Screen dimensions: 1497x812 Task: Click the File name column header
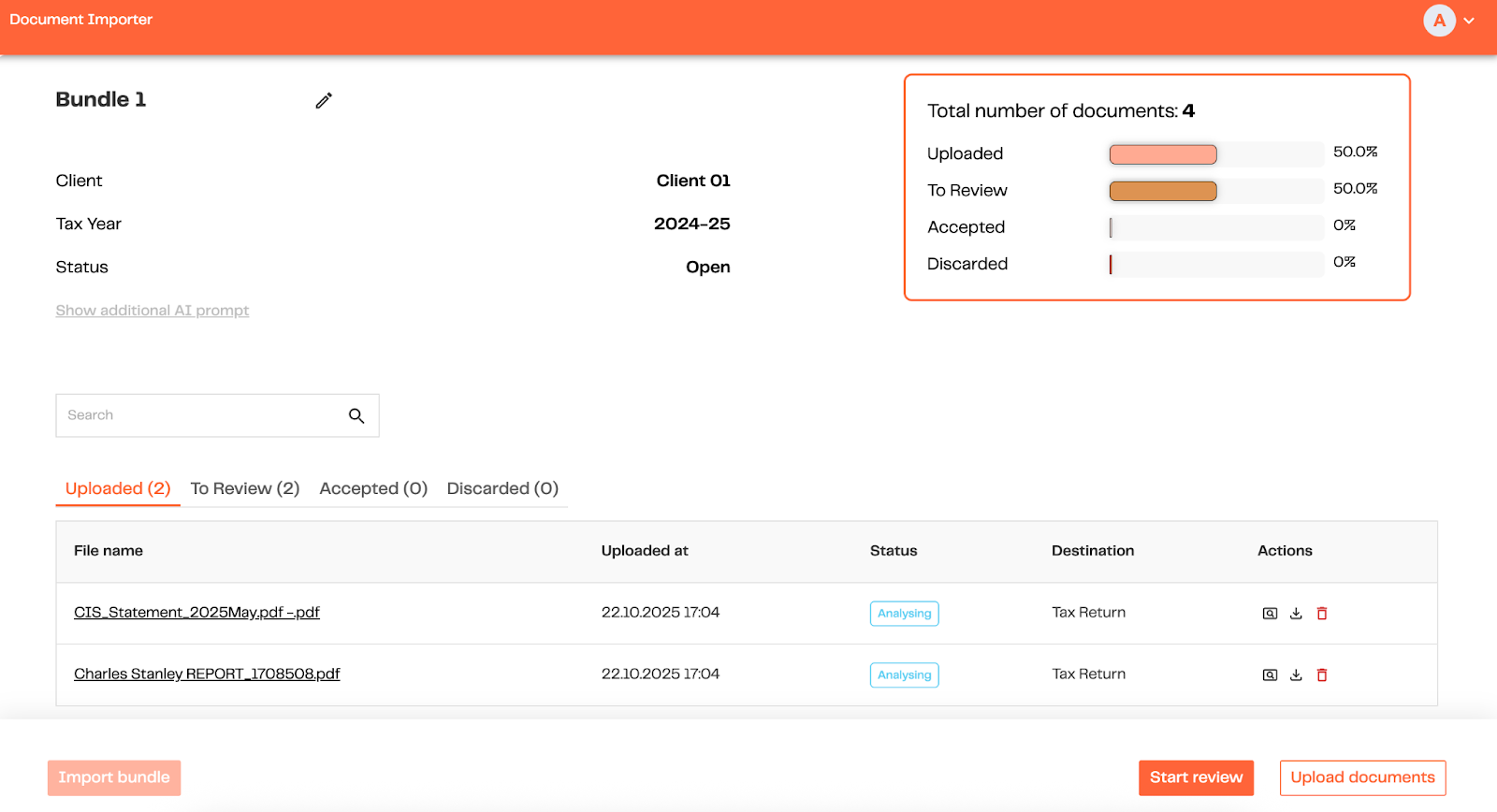coord(109,551)
